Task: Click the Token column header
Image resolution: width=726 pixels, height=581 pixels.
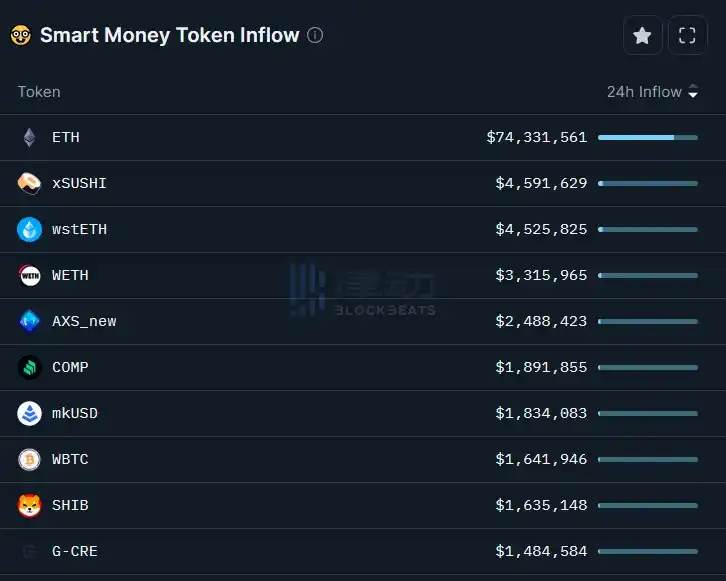Action: point(39,92)
